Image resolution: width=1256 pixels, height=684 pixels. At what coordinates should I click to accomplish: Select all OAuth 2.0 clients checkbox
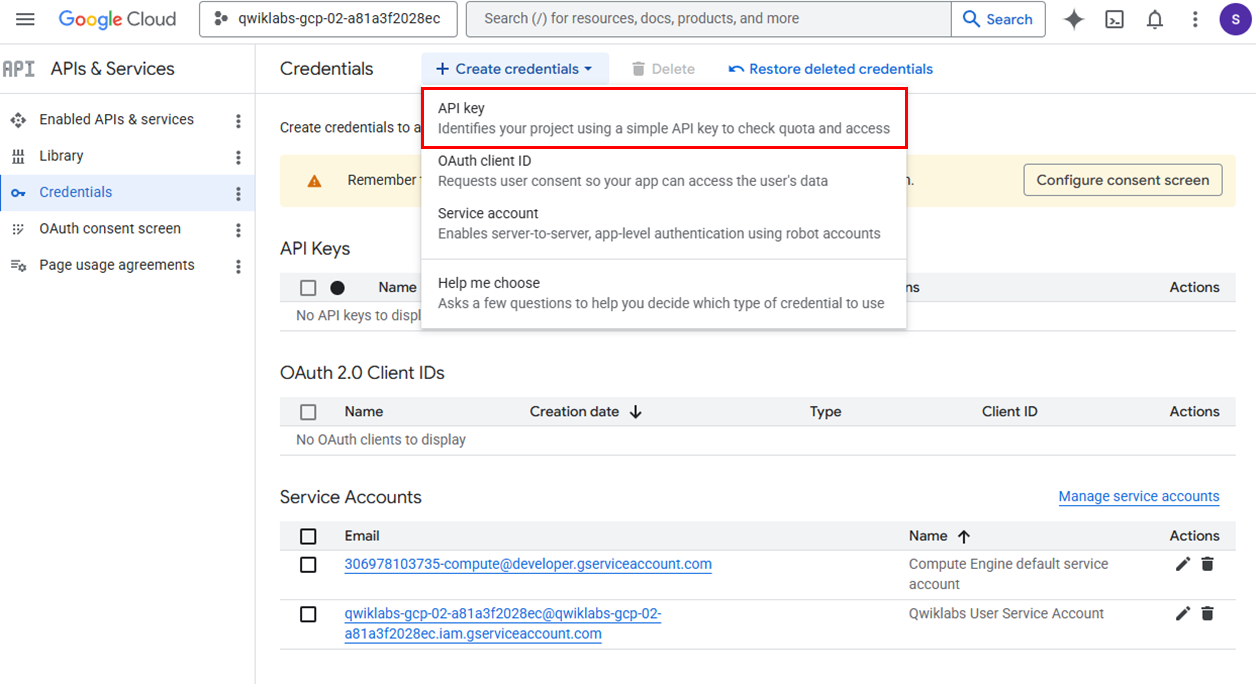pos(308,412)
